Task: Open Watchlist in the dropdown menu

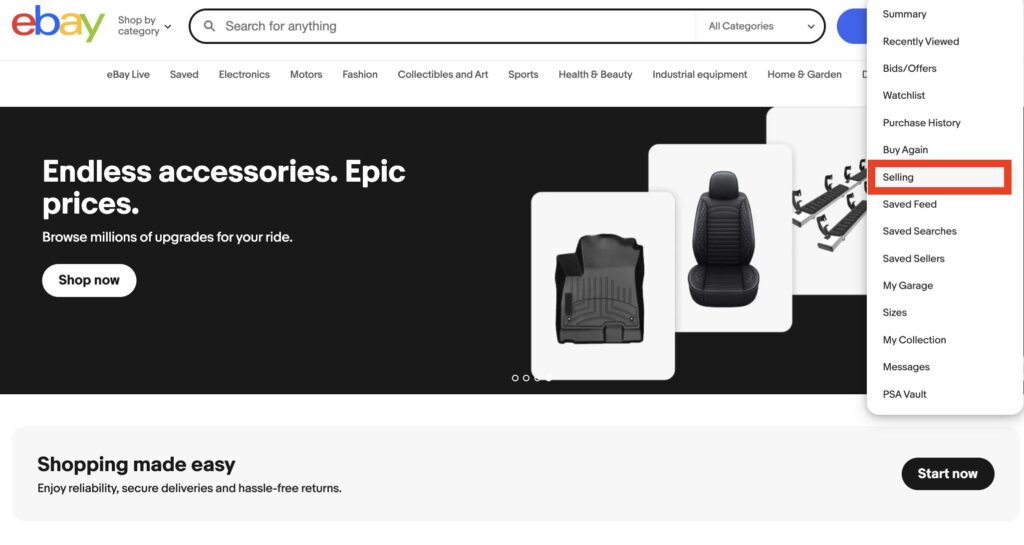Action: (903, 95)
